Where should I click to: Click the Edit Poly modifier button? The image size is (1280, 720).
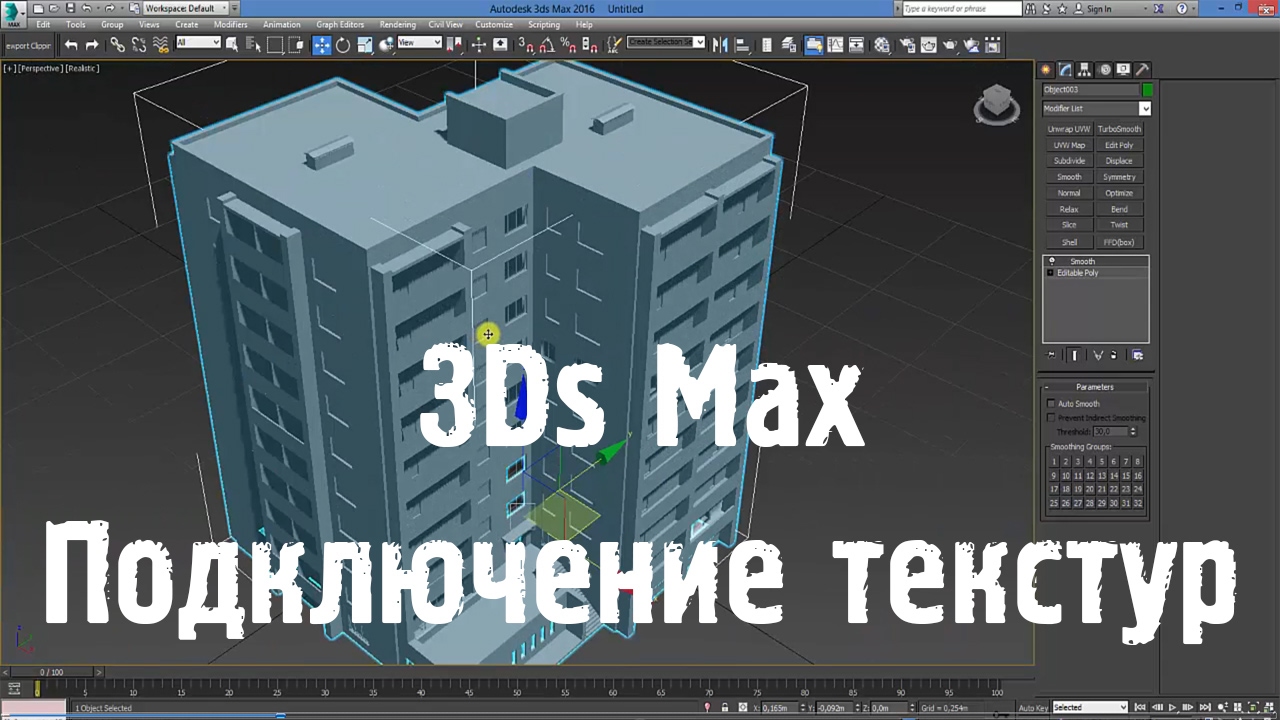[1119, 145]
